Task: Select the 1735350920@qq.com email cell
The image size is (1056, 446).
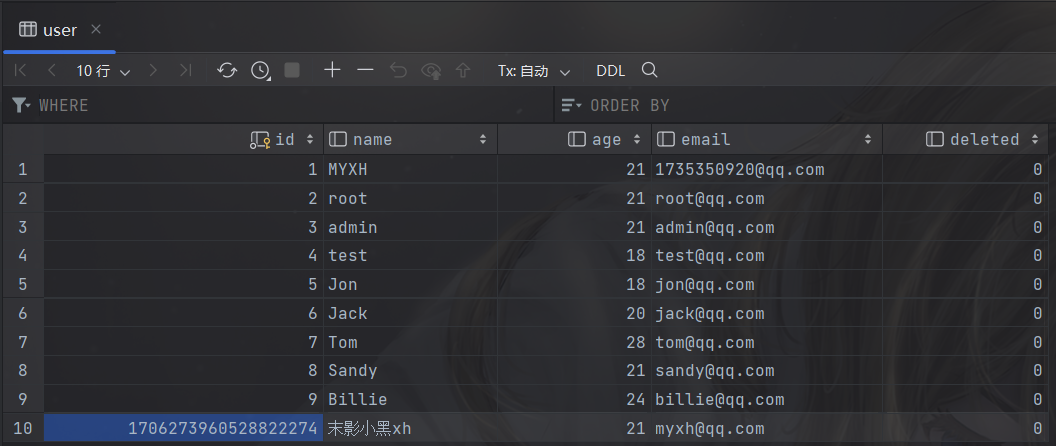Action: [x=766, y=169]
